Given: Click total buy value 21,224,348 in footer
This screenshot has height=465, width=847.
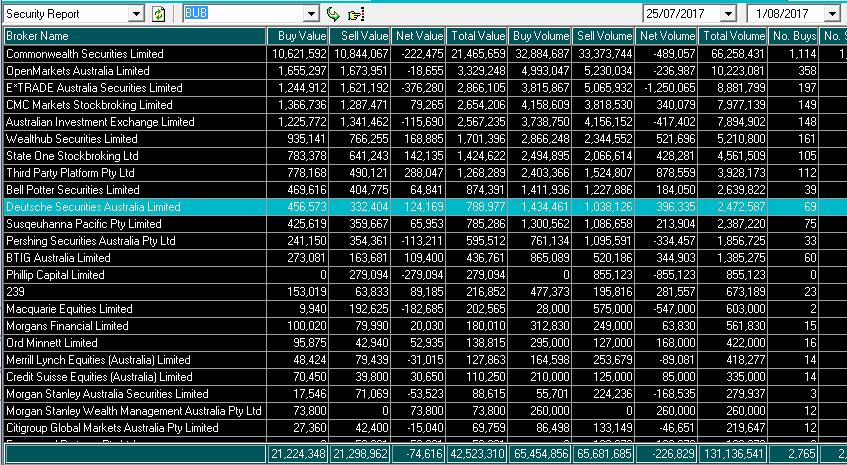Looking at the screenshot, I should 297,453.
